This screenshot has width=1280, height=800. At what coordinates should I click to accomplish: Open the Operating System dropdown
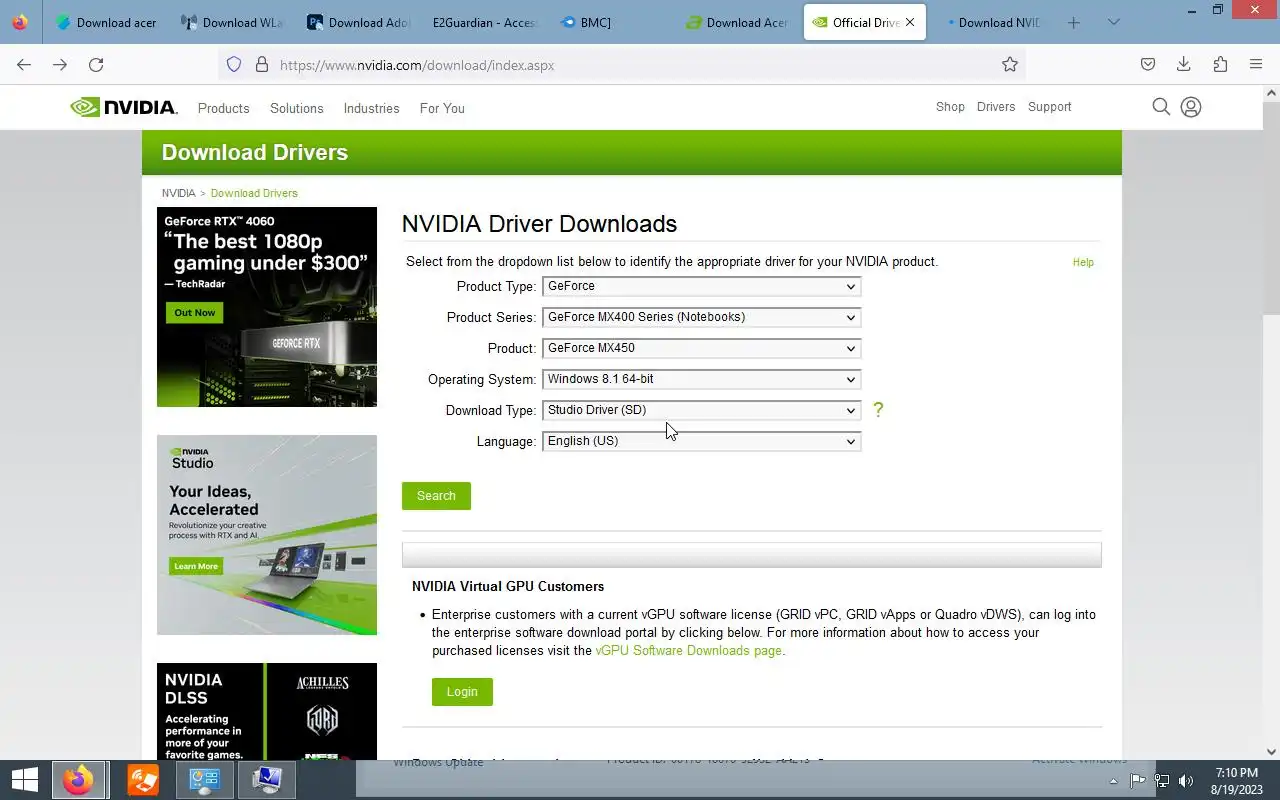[702, 379]
